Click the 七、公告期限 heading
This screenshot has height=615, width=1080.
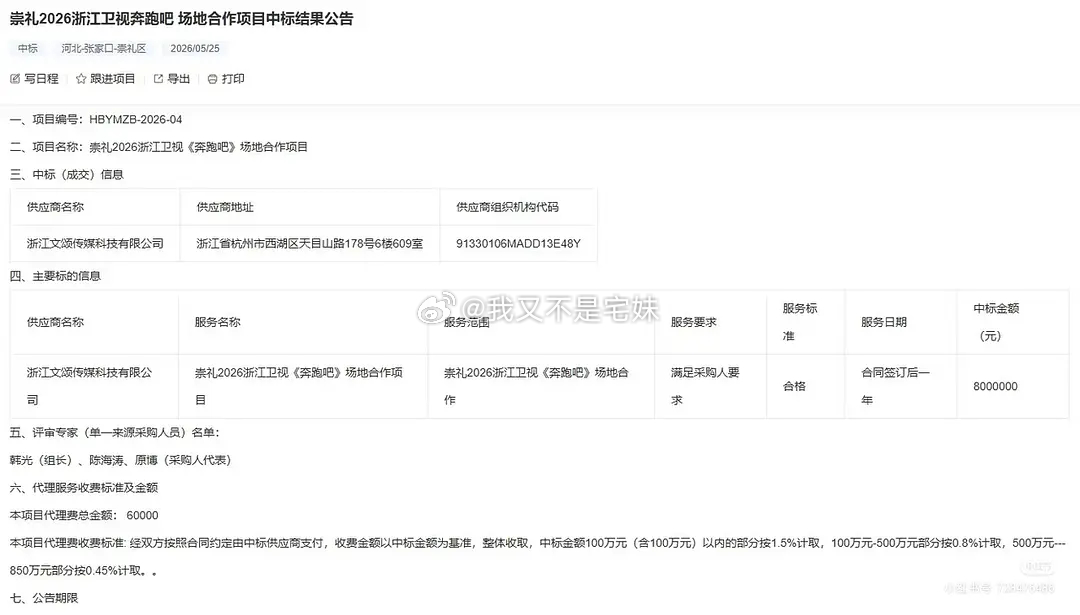tap(44, 598)
